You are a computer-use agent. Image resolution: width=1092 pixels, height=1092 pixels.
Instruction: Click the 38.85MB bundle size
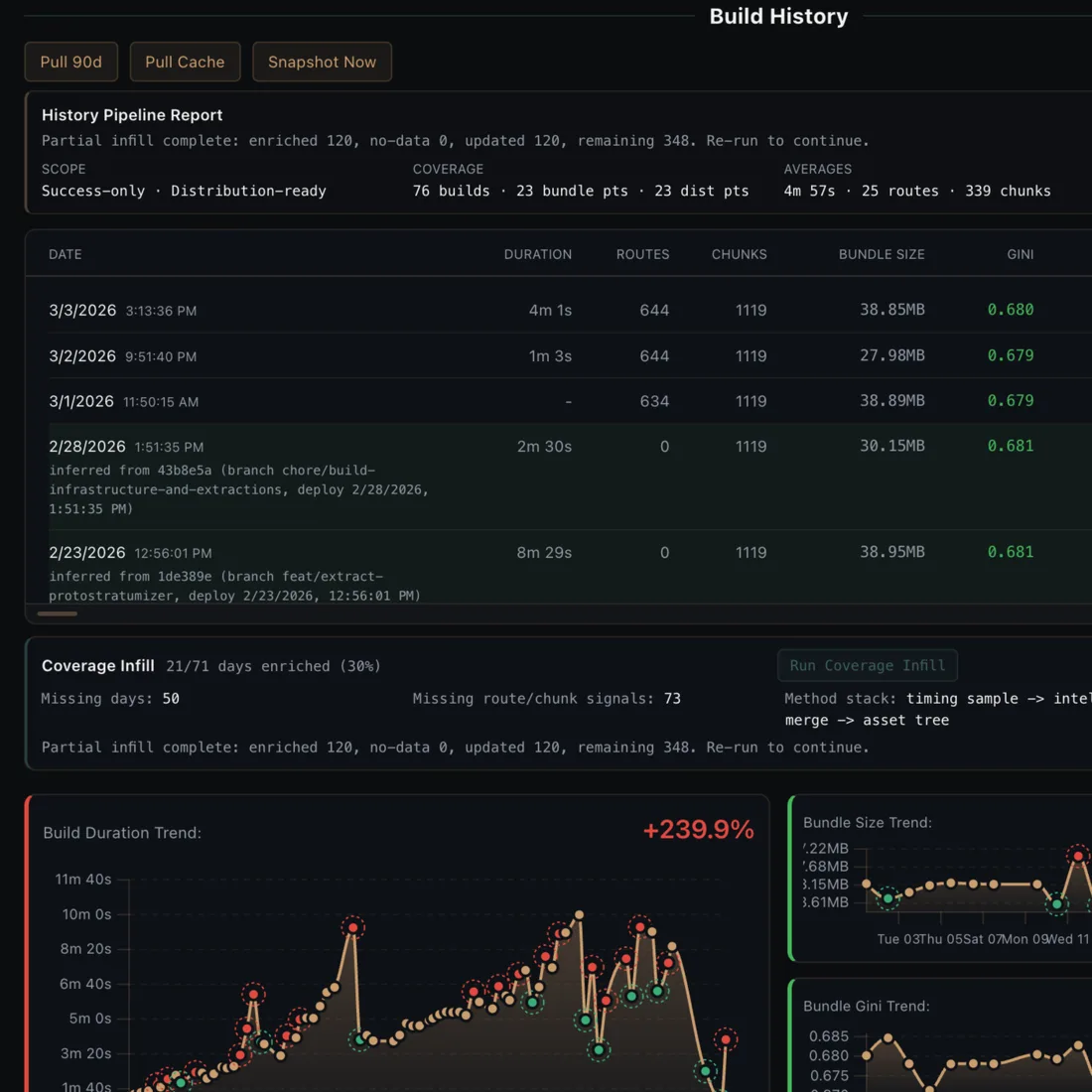[891, 309]
